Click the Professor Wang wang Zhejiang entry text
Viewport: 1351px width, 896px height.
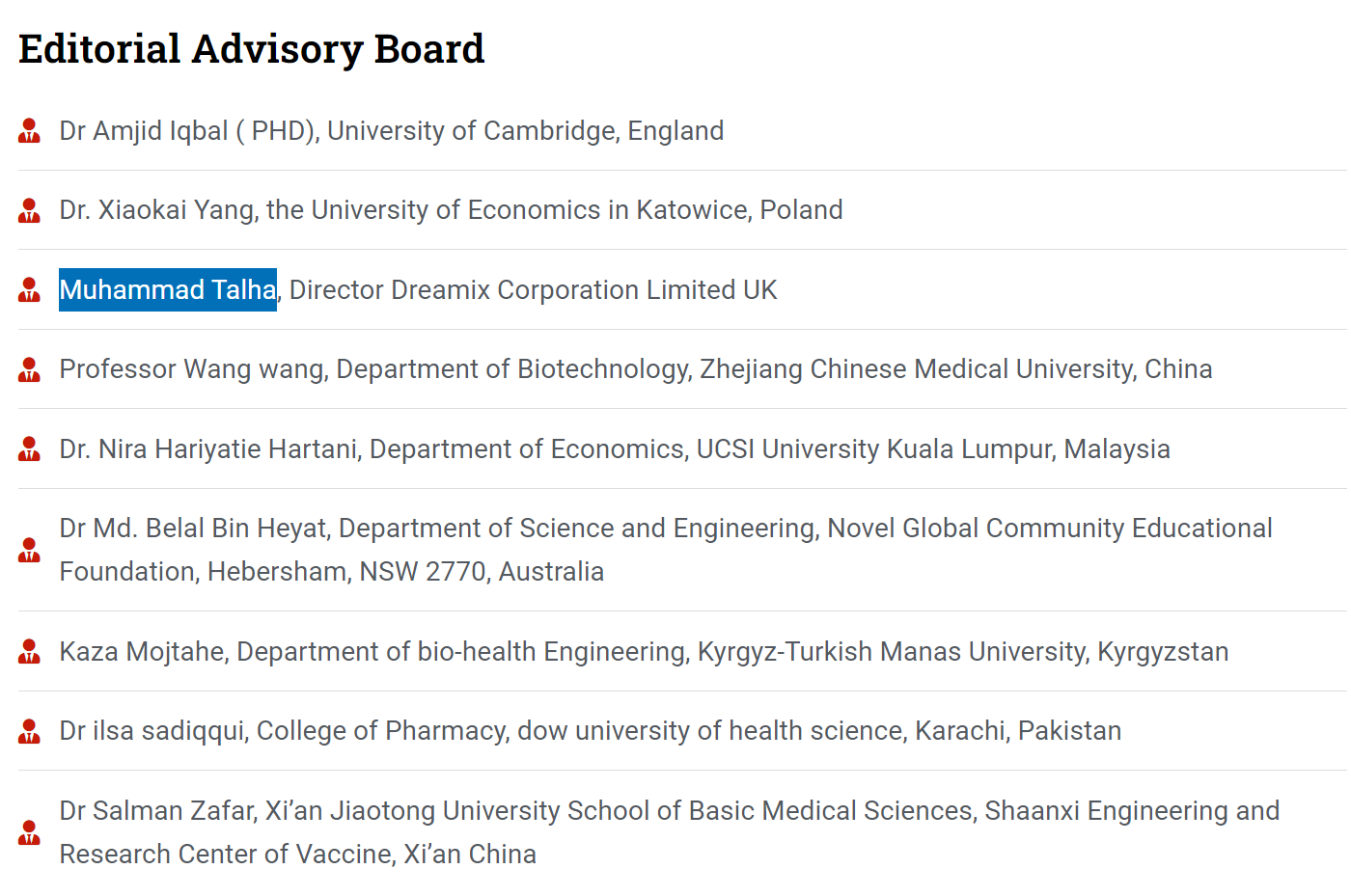coord(635,369)
